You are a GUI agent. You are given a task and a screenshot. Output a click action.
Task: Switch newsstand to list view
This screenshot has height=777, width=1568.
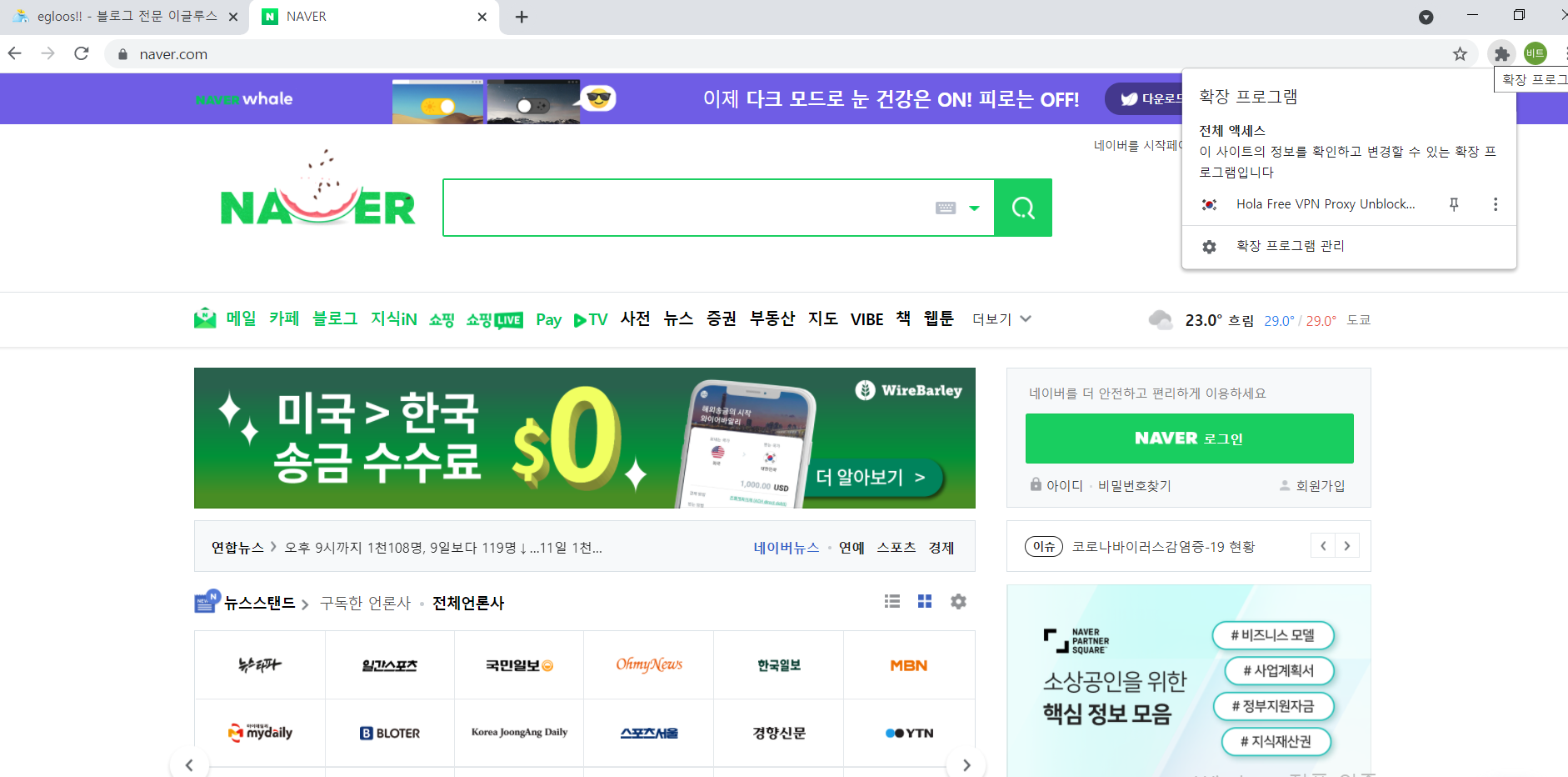pos(892,601)
